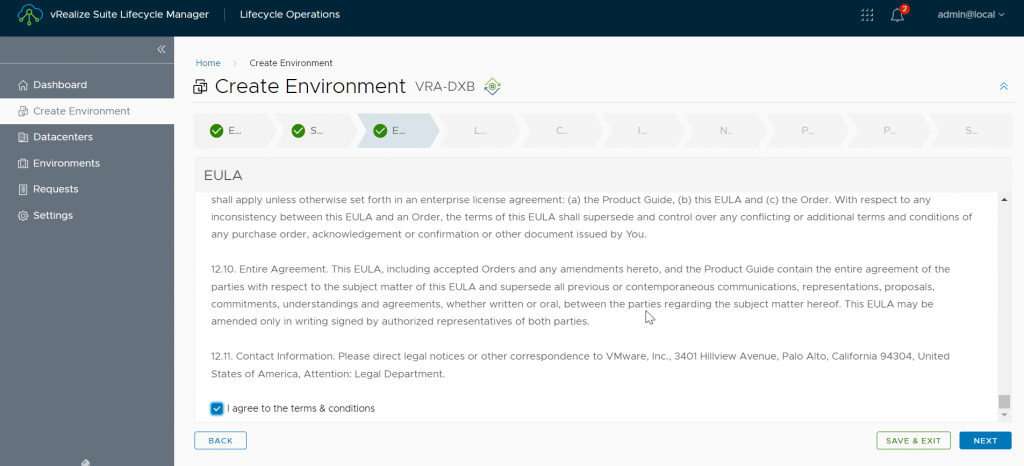
Task: Uncheck I agree to the terms & conditions
Action: pos(217,409)
